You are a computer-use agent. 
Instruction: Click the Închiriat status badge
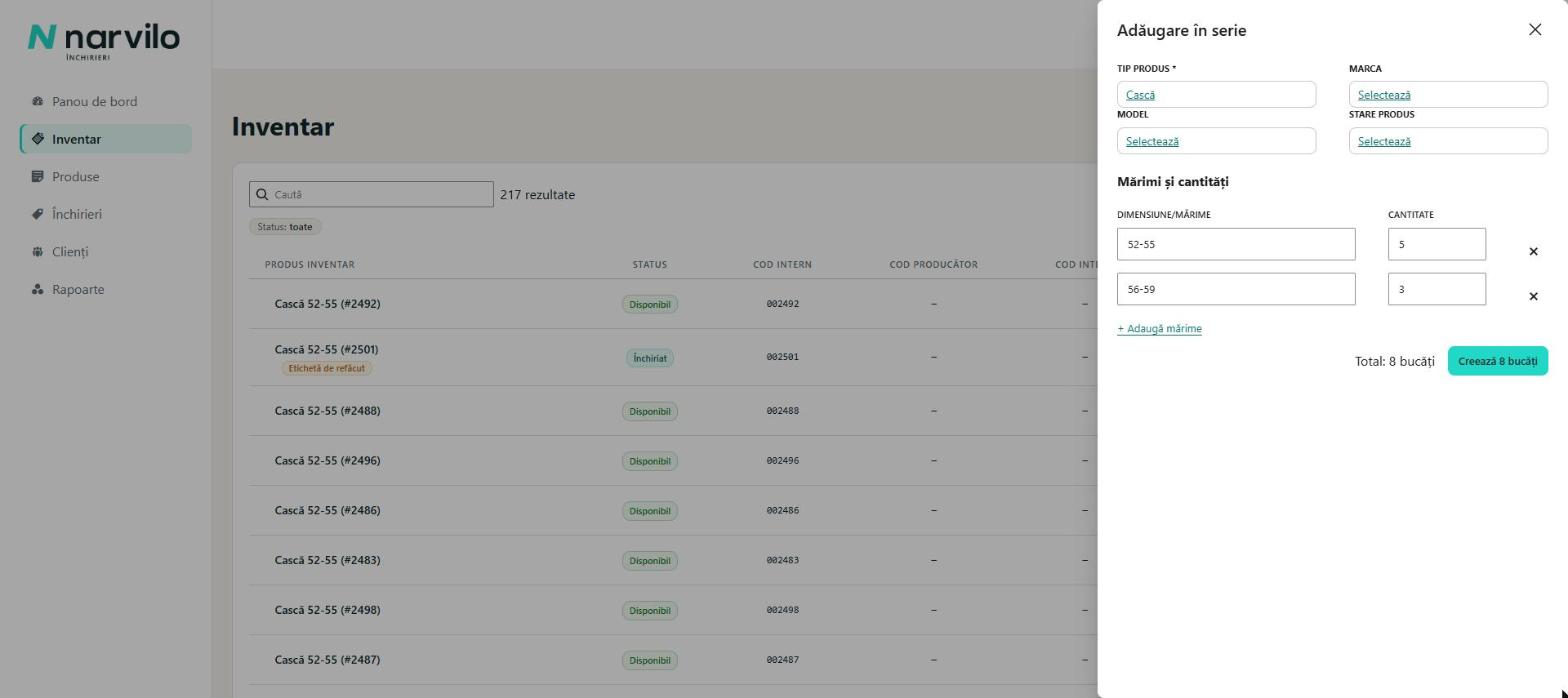650,358
